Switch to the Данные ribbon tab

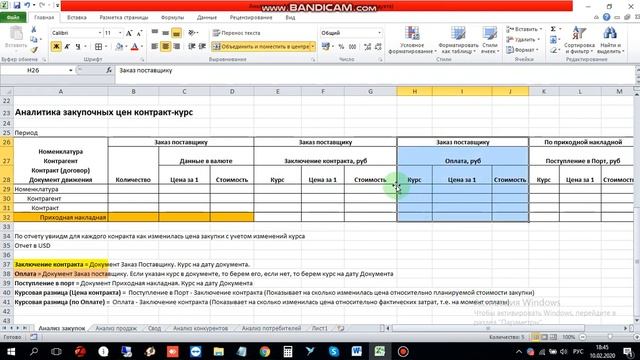207,18
